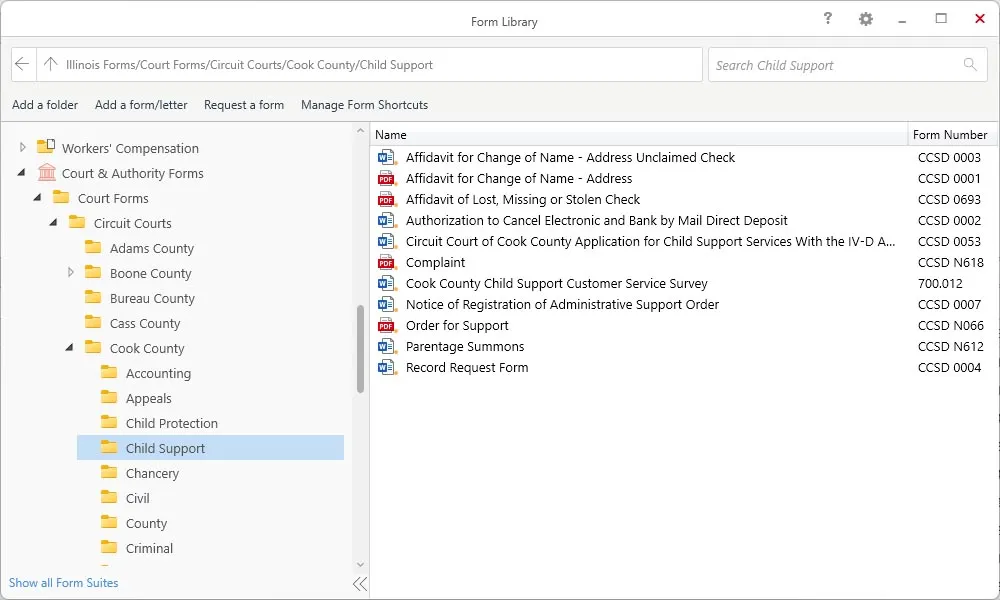Select form number CCSD 0004

(949, 367)
